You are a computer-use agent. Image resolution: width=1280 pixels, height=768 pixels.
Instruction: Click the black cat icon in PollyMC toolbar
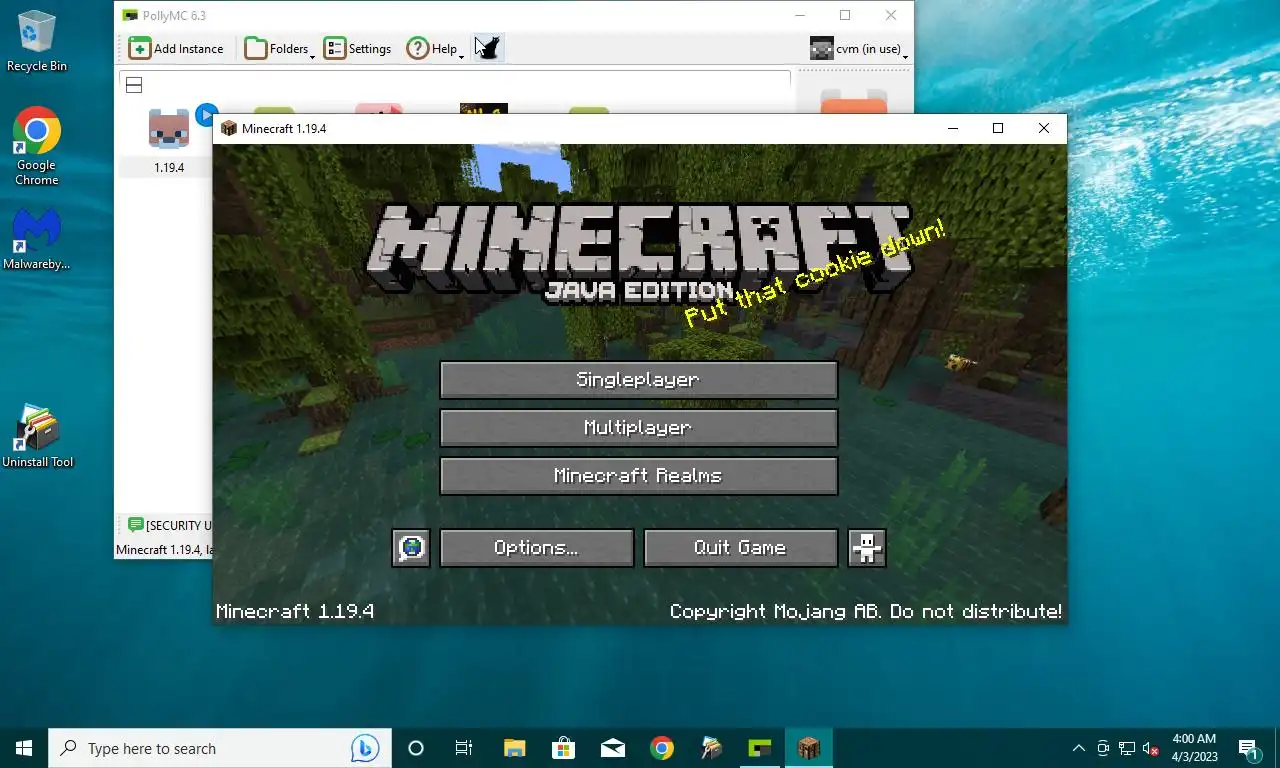click(x=487, y=48)
